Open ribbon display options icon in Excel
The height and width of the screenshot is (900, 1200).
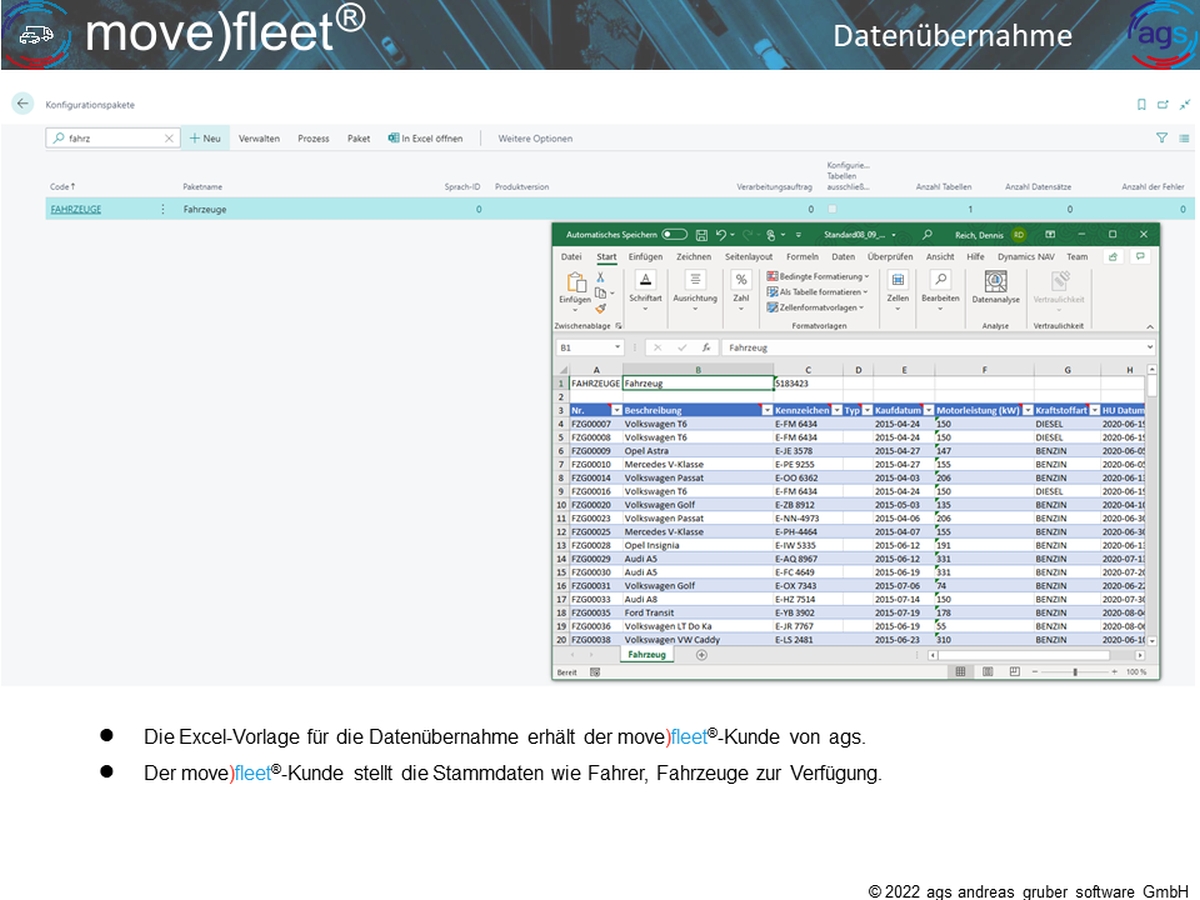pos(1050,235)
